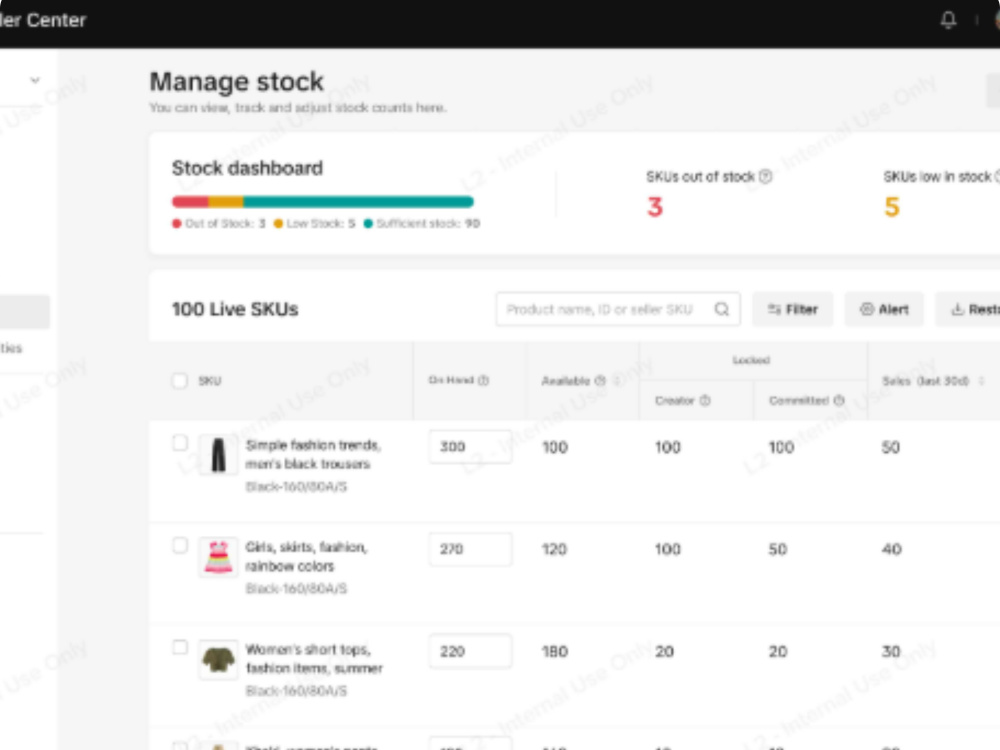
Task: Click info icon next to On Hand
Action: coord(483,380)
